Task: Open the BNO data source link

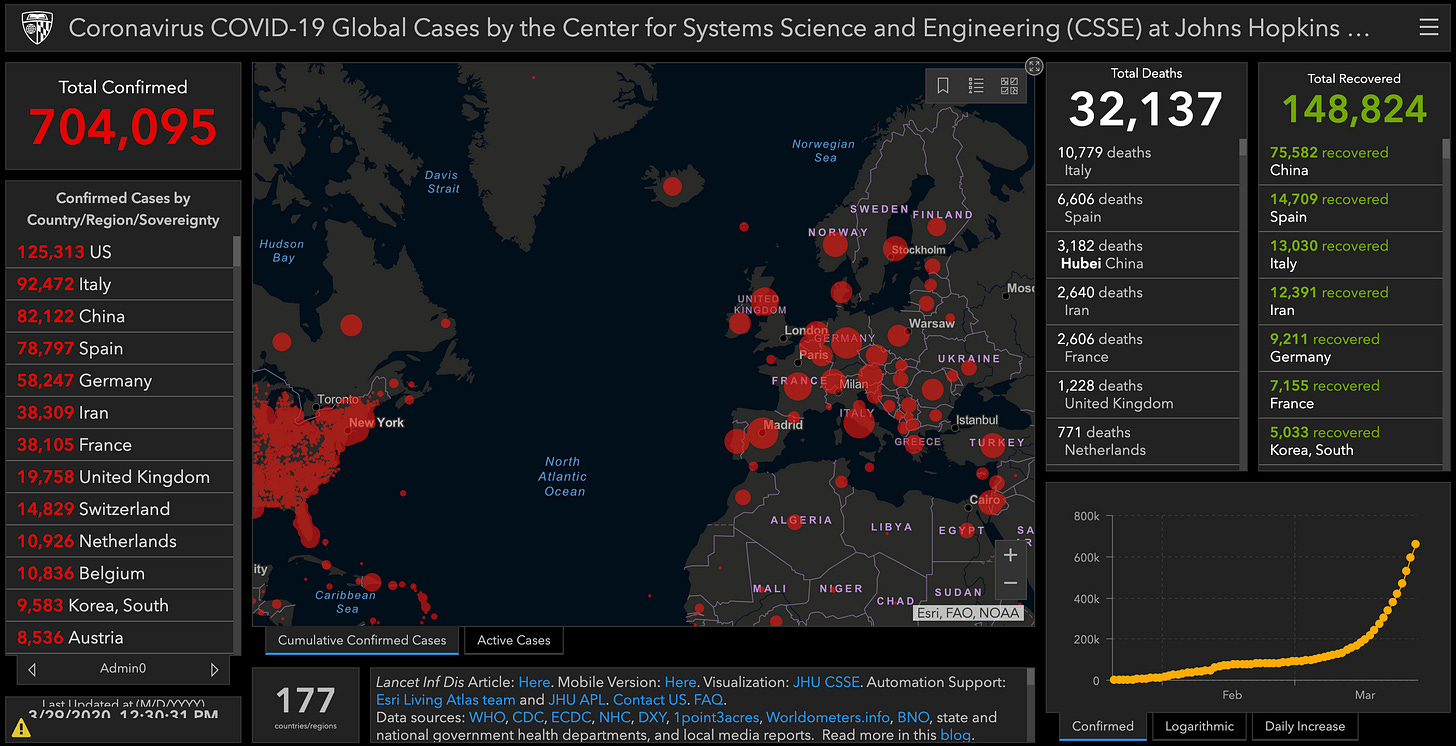Action: (913, 717)
